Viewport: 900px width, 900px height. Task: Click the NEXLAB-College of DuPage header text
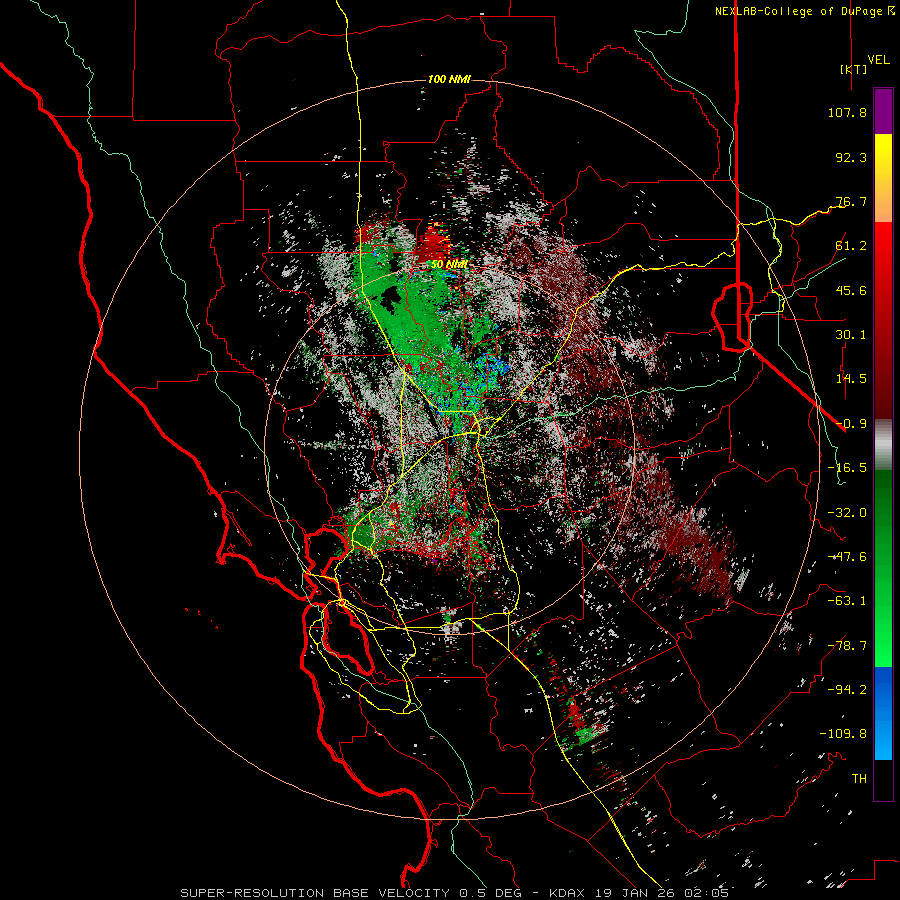tap(804, 11)
